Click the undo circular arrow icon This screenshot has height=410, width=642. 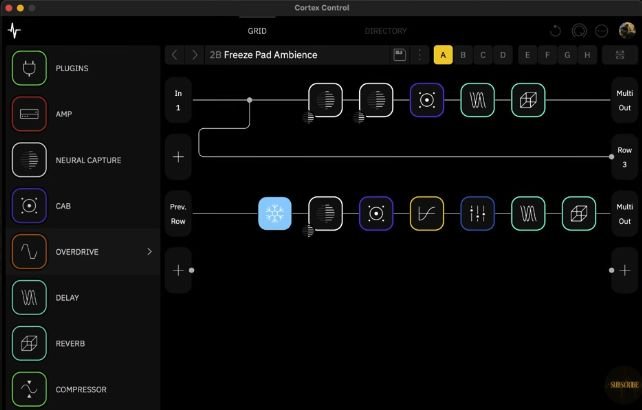[x=556, y=31]
